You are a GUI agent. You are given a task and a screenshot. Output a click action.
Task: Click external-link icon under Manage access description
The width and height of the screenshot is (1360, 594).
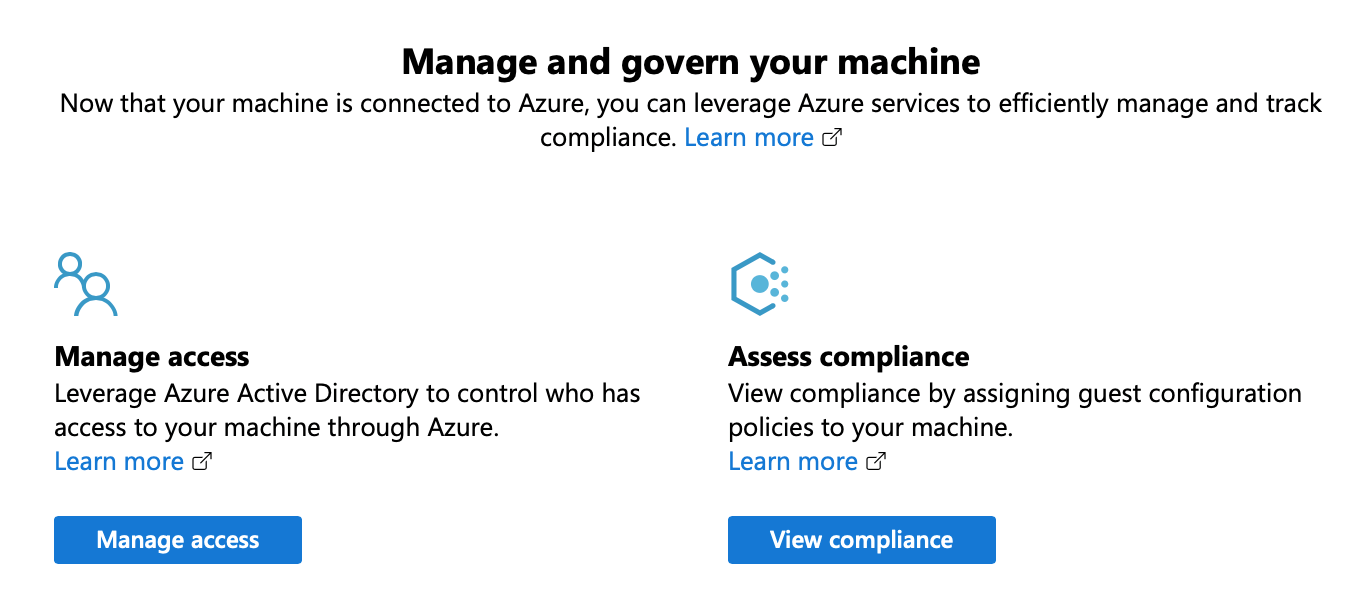point(202,462)
